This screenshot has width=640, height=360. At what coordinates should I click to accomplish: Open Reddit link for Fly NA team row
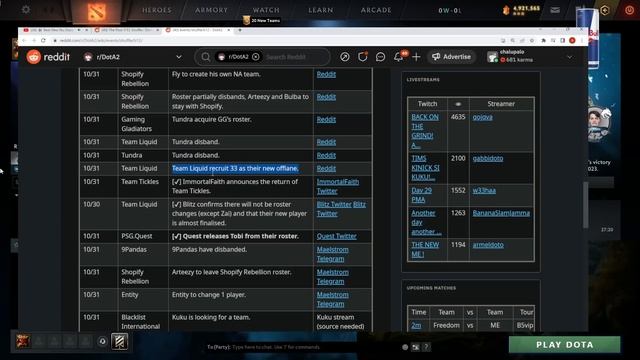pos(326,74)
